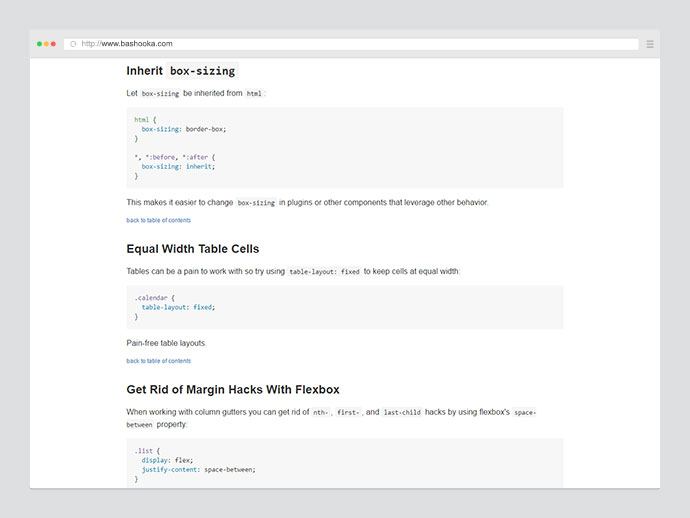Click 'Pain-free table layouts.' text

[166, 343]
